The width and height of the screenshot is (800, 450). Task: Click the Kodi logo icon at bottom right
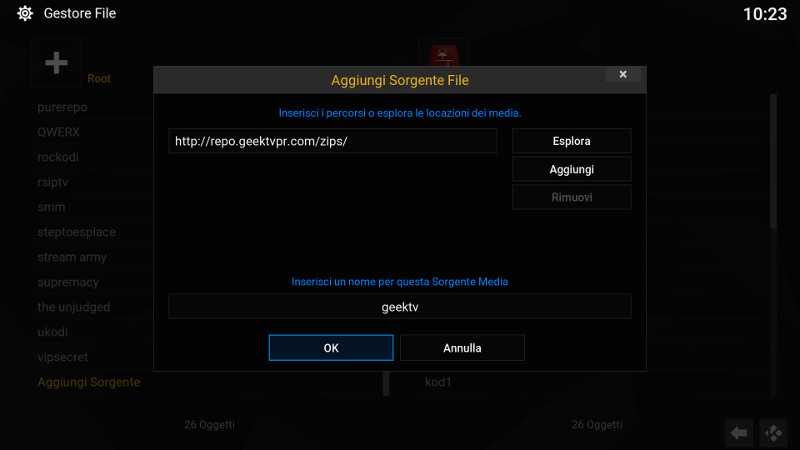(x=773, y=433)
